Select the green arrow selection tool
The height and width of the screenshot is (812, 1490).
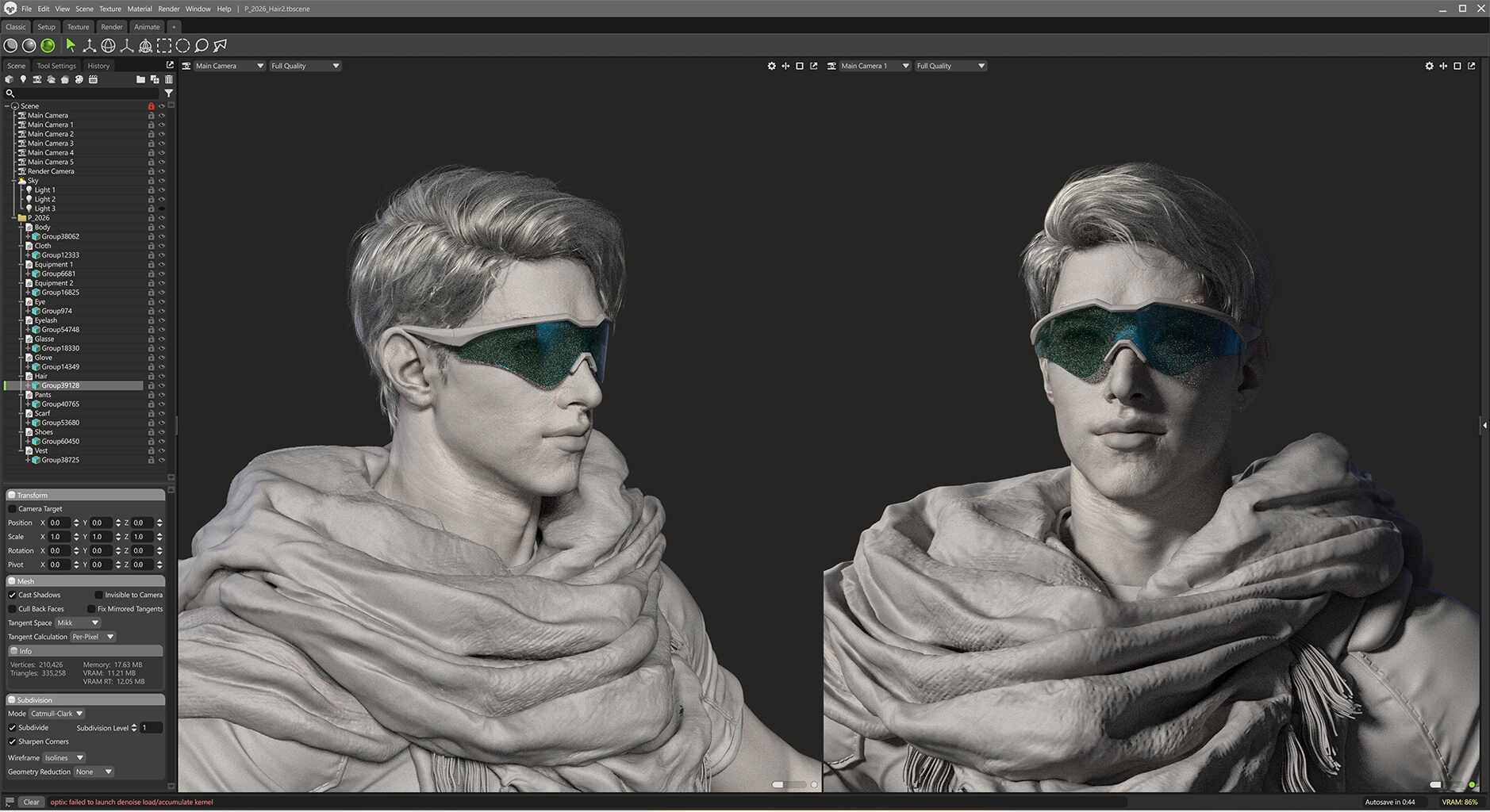[71, 46]
